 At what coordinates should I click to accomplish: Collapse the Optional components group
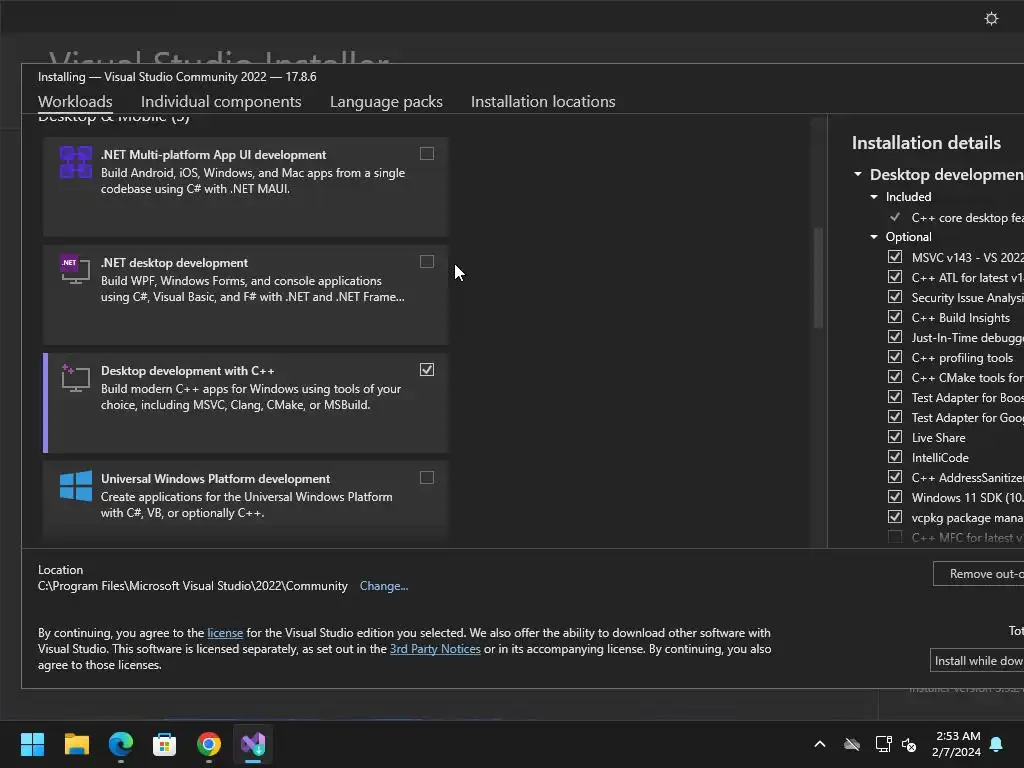pos(874,236)
